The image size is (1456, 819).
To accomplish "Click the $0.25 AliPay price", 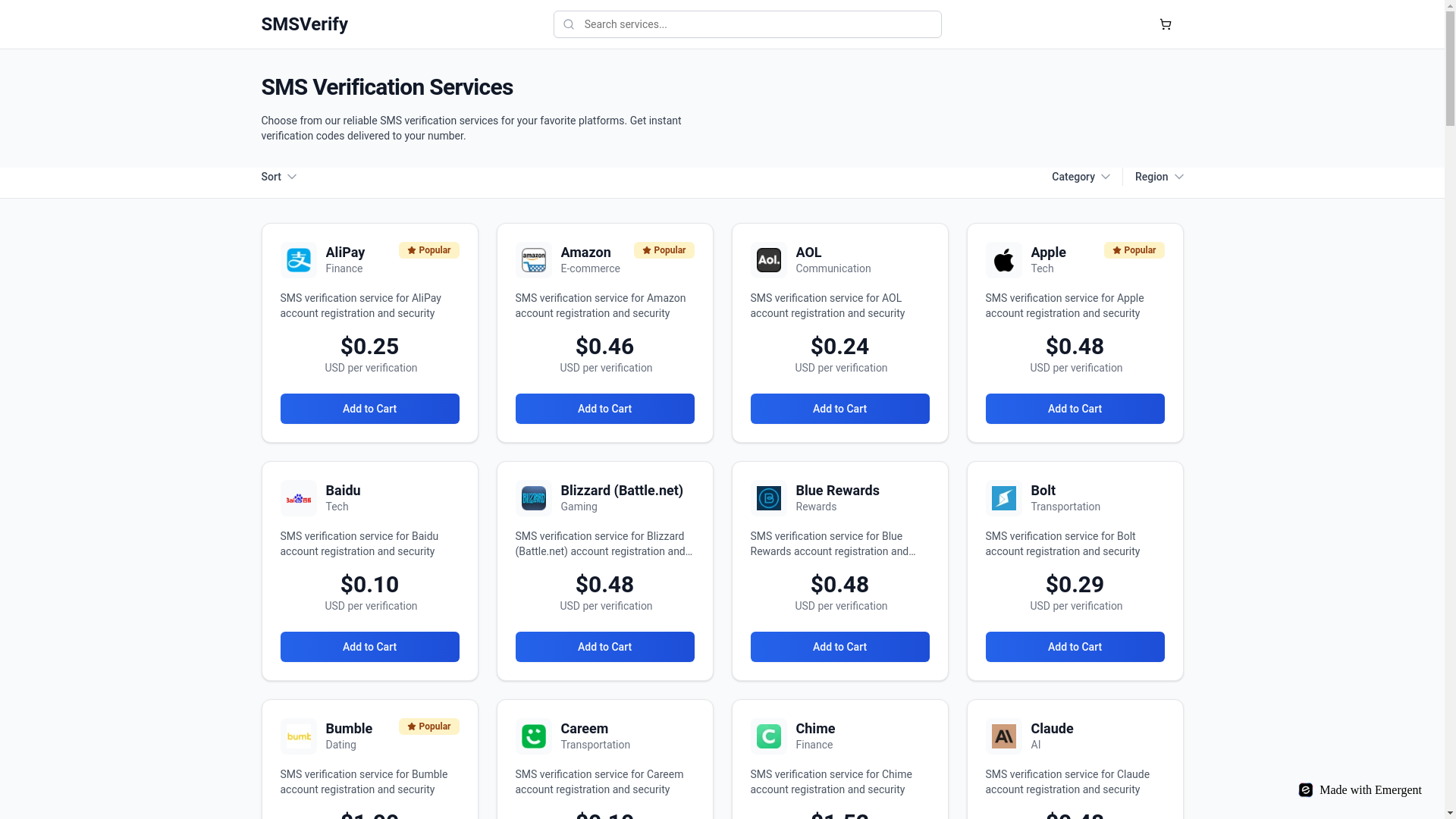I will click(x=369, y=347).
